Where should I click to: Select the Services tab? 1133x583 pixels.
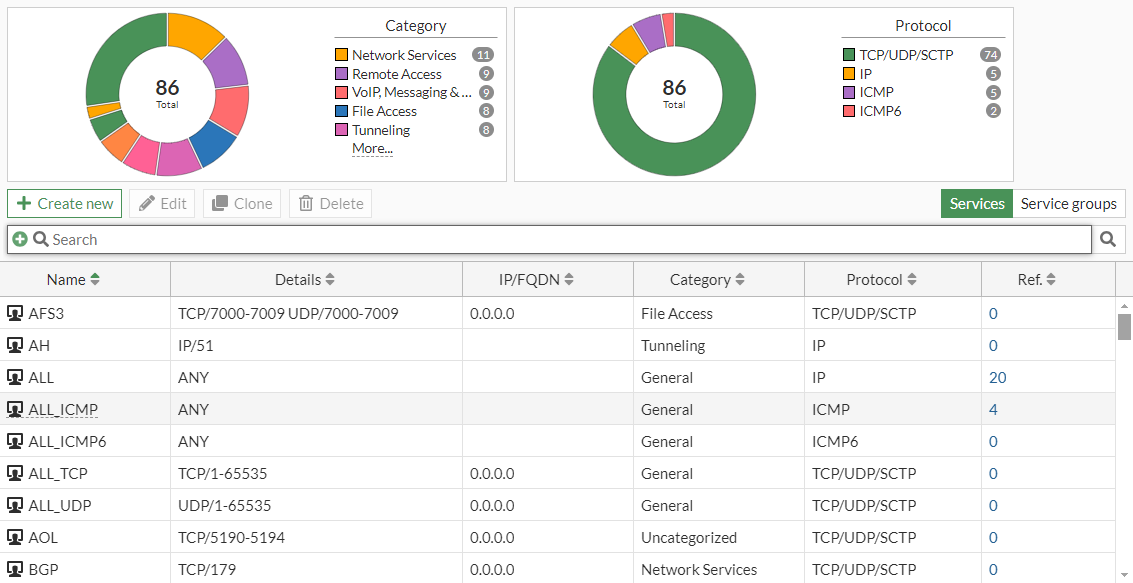976,204
